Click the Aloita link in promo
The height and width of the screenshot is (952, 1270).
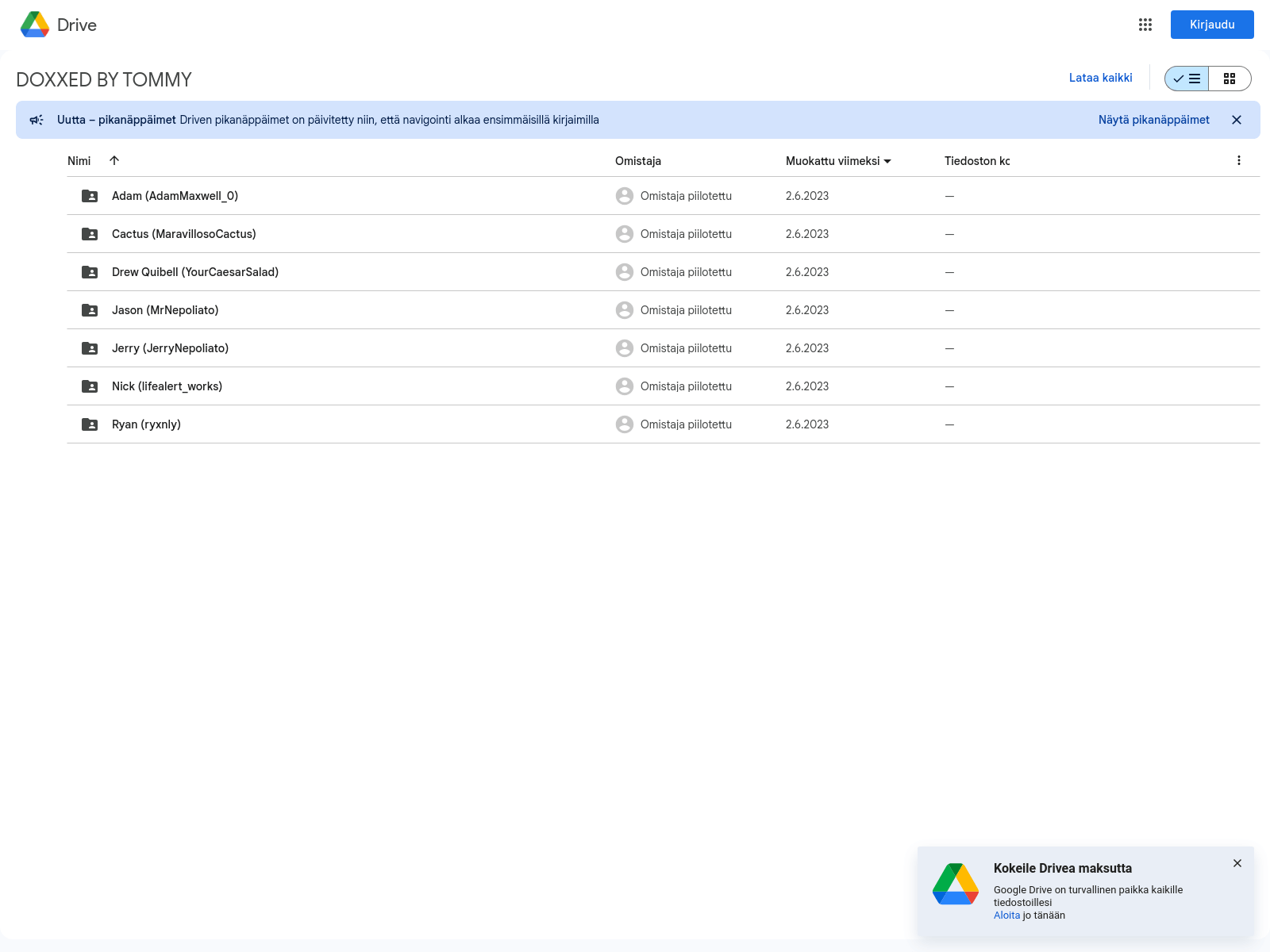click(x=1006, y=916)
